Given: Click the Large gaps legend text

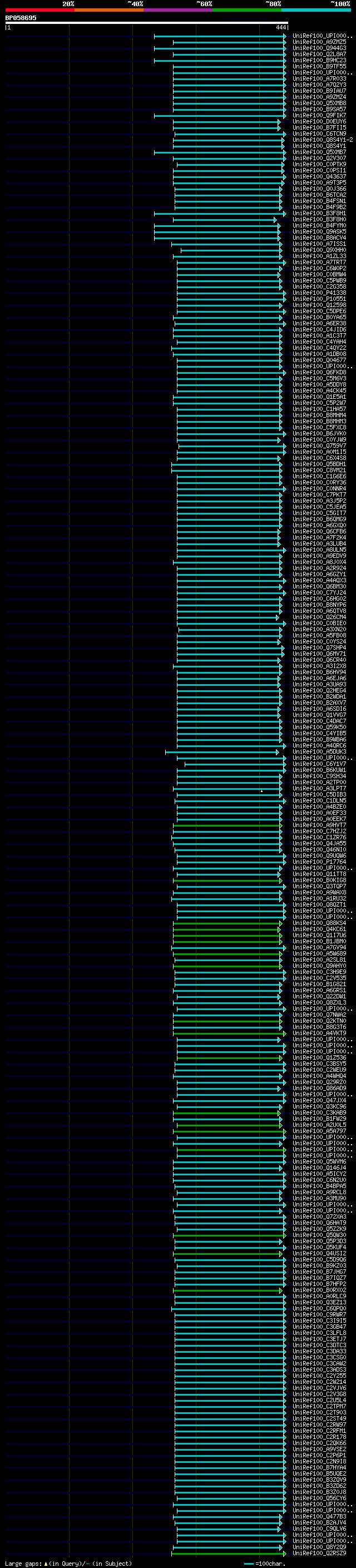Looking at the screenshot, I should point(68,1564).
